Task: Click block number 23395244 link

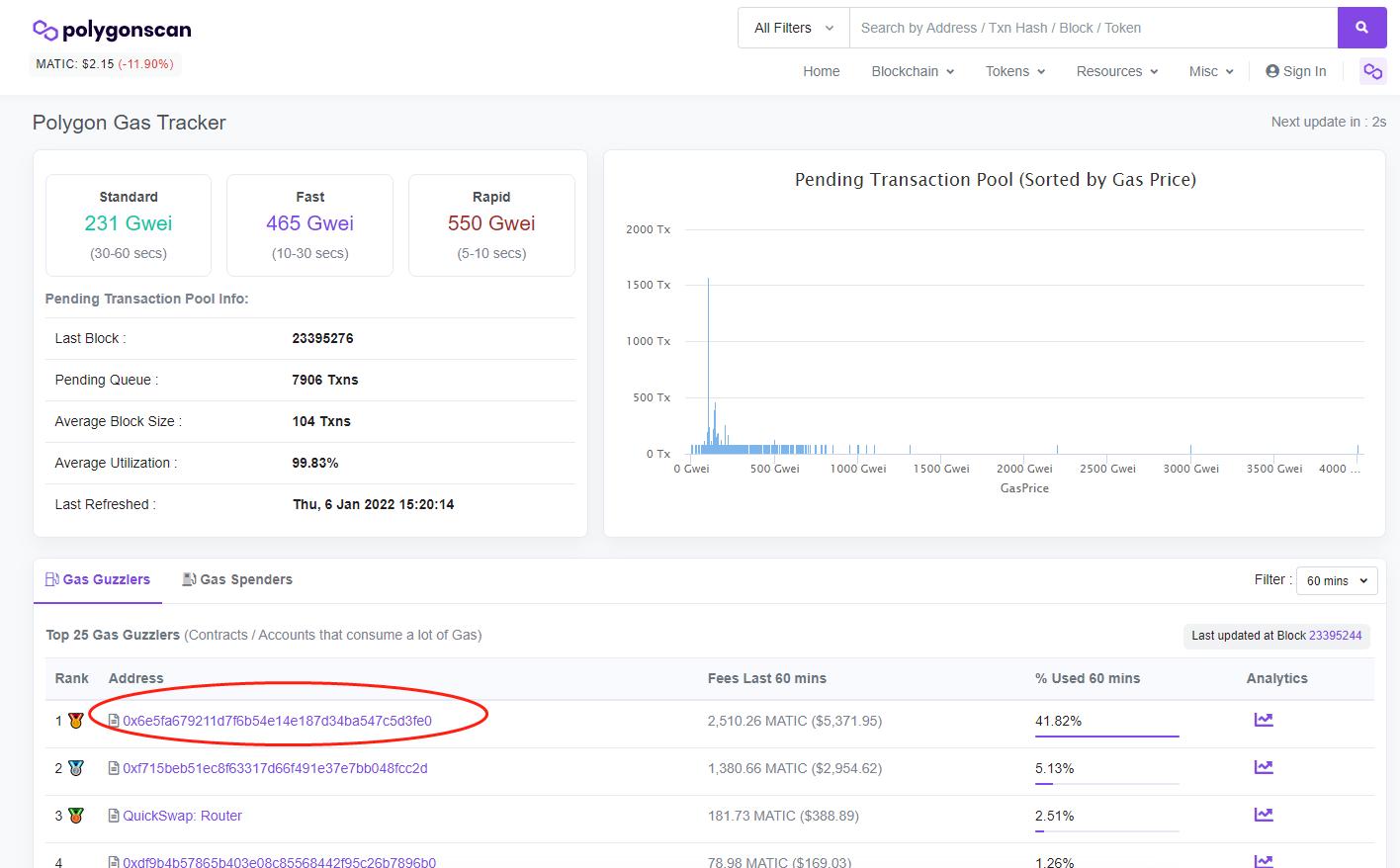Action: 1335,636
